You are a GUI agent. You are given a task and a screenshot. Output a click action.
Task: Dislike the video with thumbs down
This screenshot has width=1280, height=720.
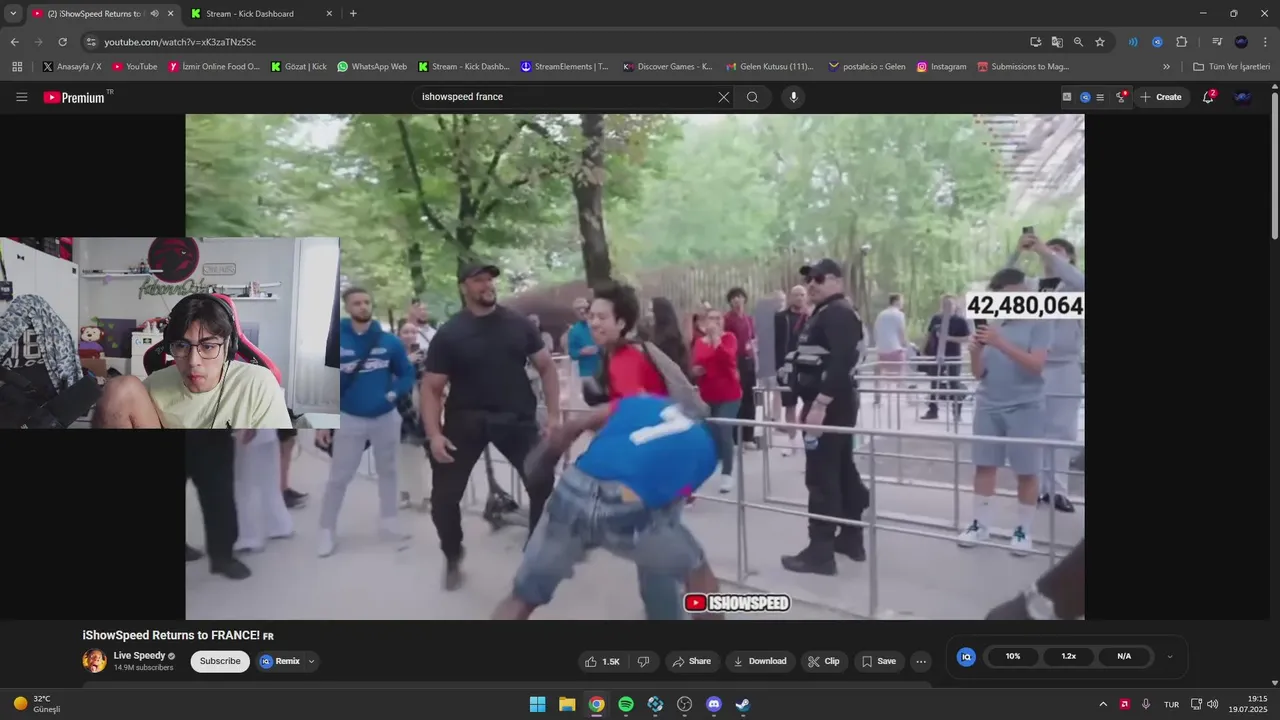pos(643,661)
